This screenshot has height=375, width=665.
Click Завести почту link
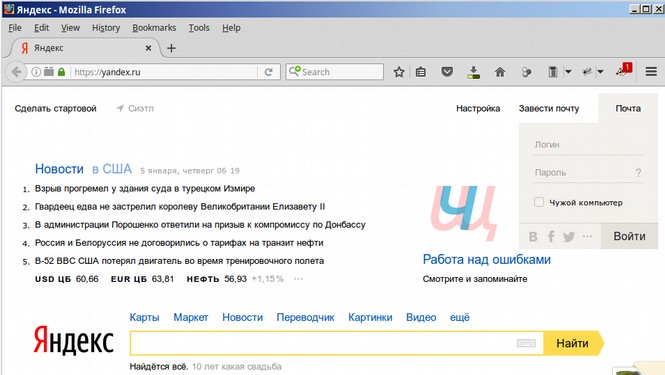pyautogui.click(x=549, y=108)
